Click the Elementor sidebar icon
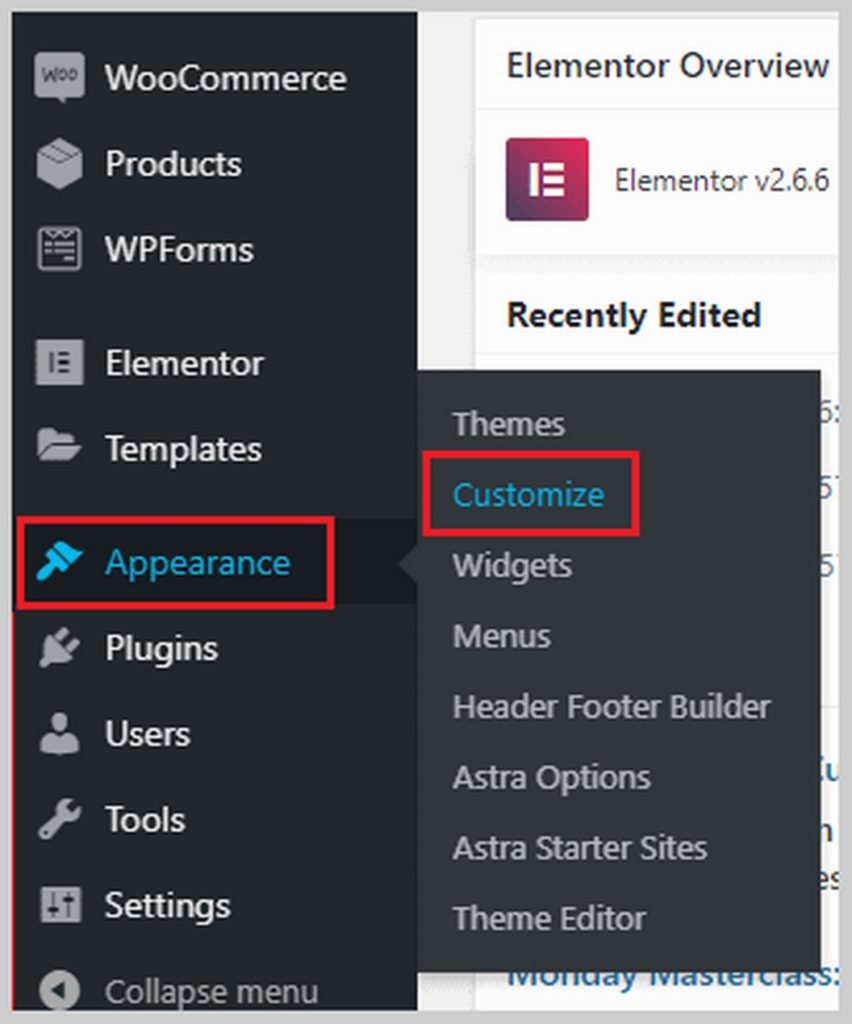Screen dimensions: 852x1024 [x=60, y=358]
